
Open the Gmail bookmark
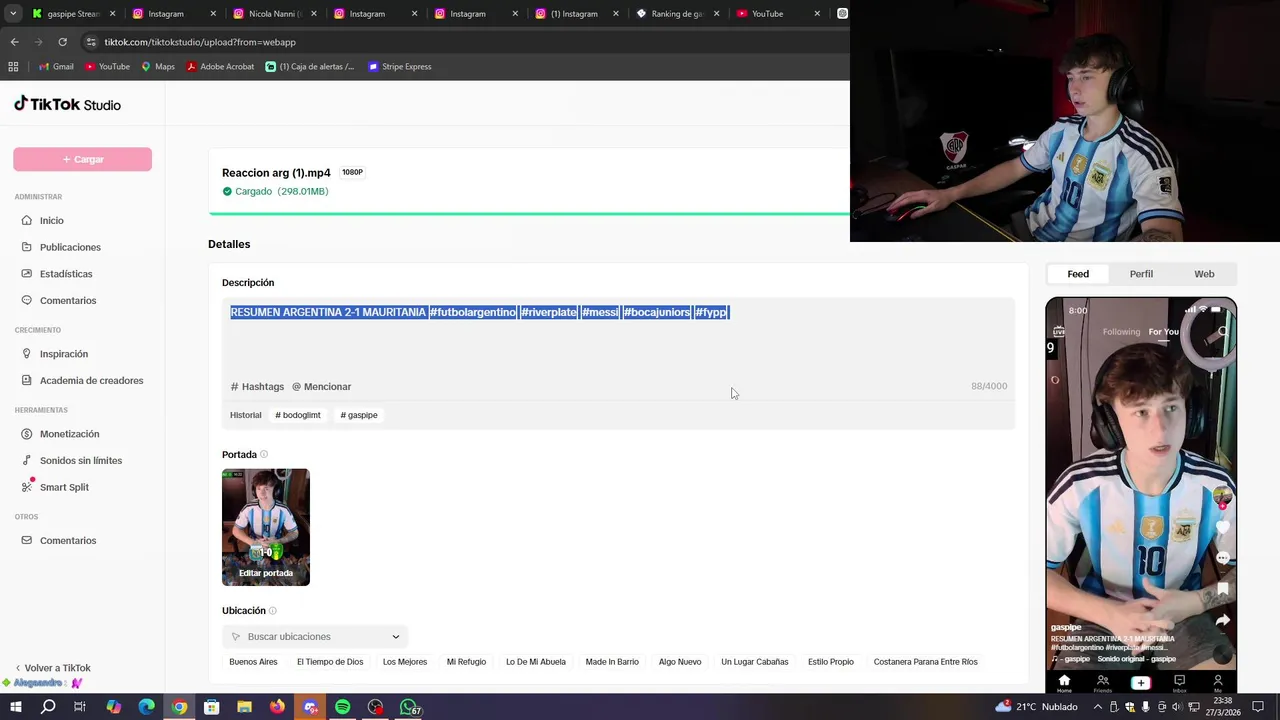(x=56, y=67)
